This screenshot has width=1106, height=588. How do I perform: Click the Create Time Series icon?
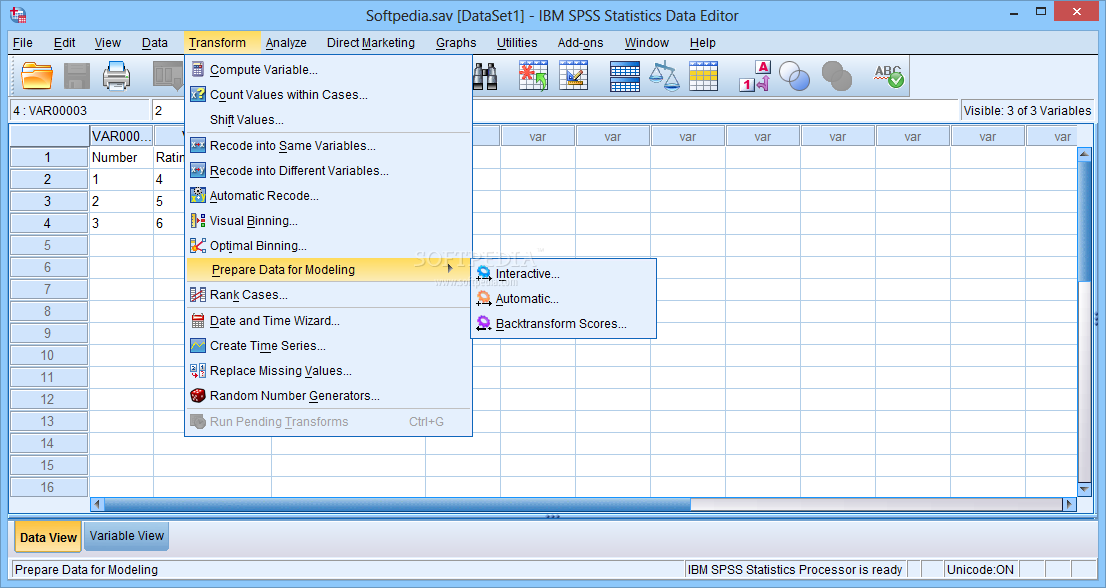coord(198,345)
